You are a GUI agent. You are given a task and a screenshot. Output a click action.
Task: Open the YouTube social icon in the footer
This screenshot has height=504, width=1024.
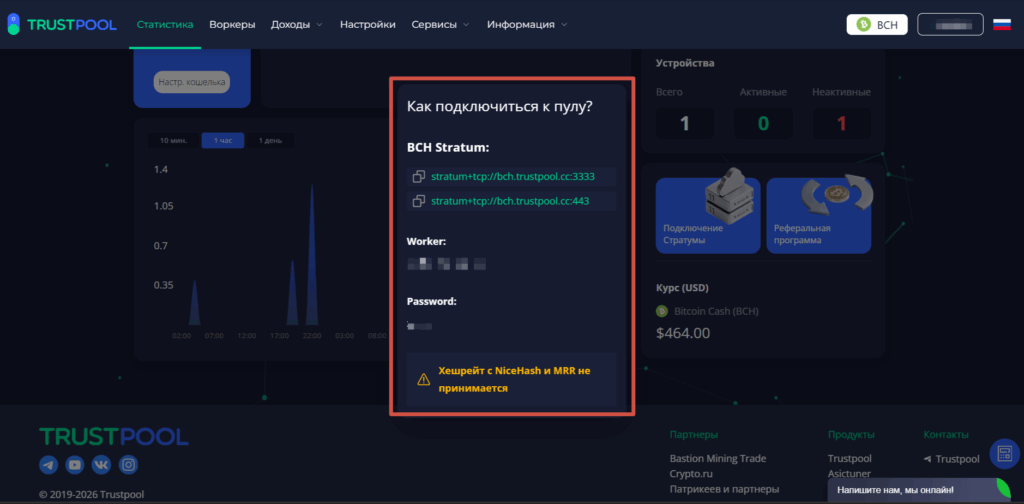[75, 465]
